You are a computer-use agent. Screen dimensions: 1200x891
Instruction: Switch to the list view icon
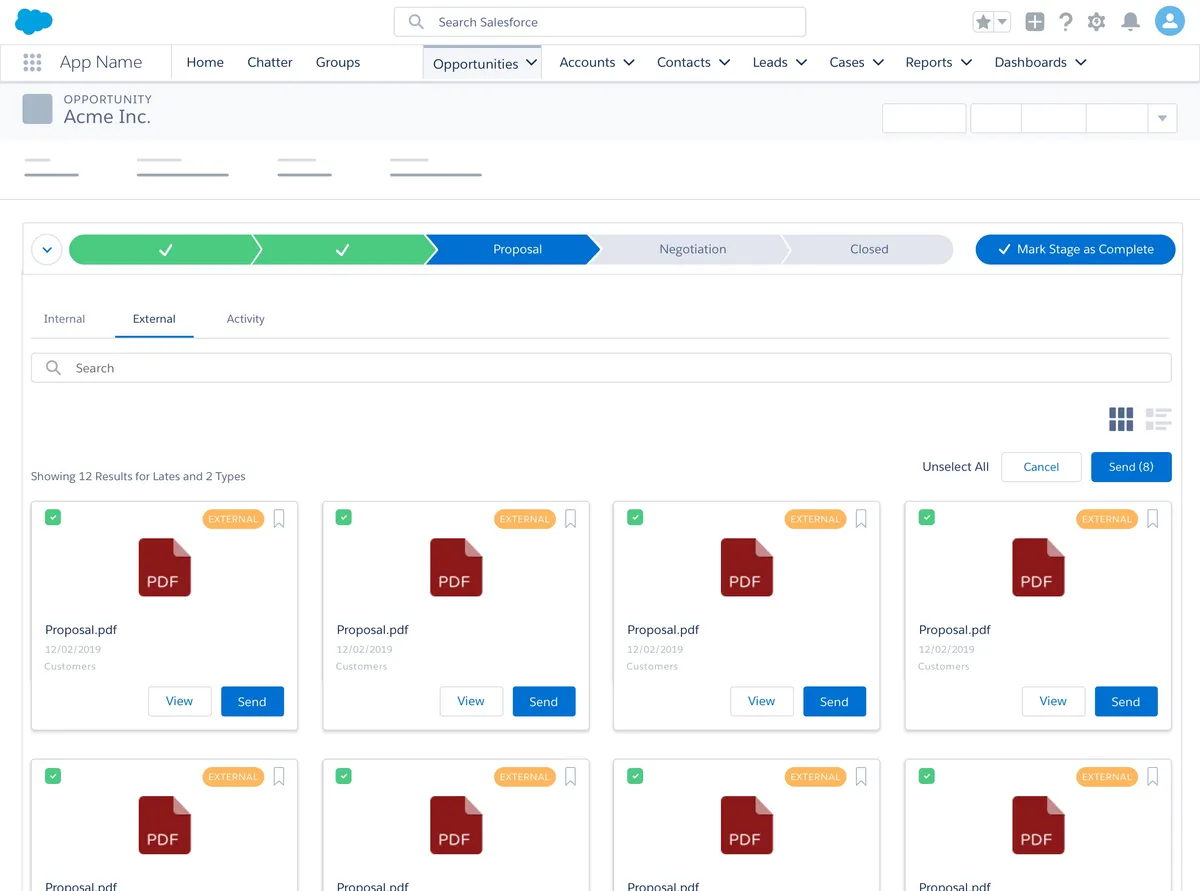1158,419
